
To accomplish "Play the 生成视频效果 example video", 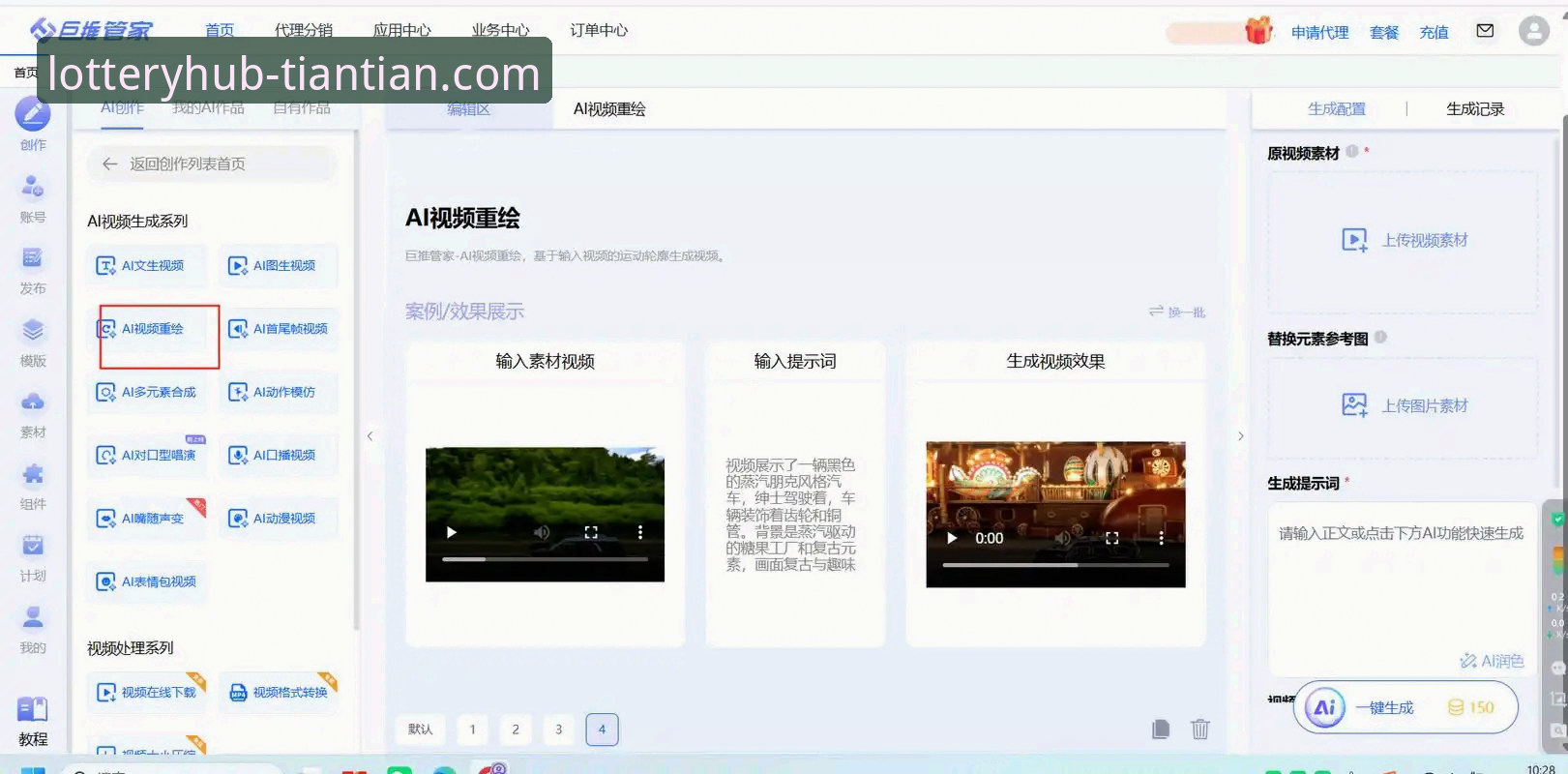I will [952, 538].
